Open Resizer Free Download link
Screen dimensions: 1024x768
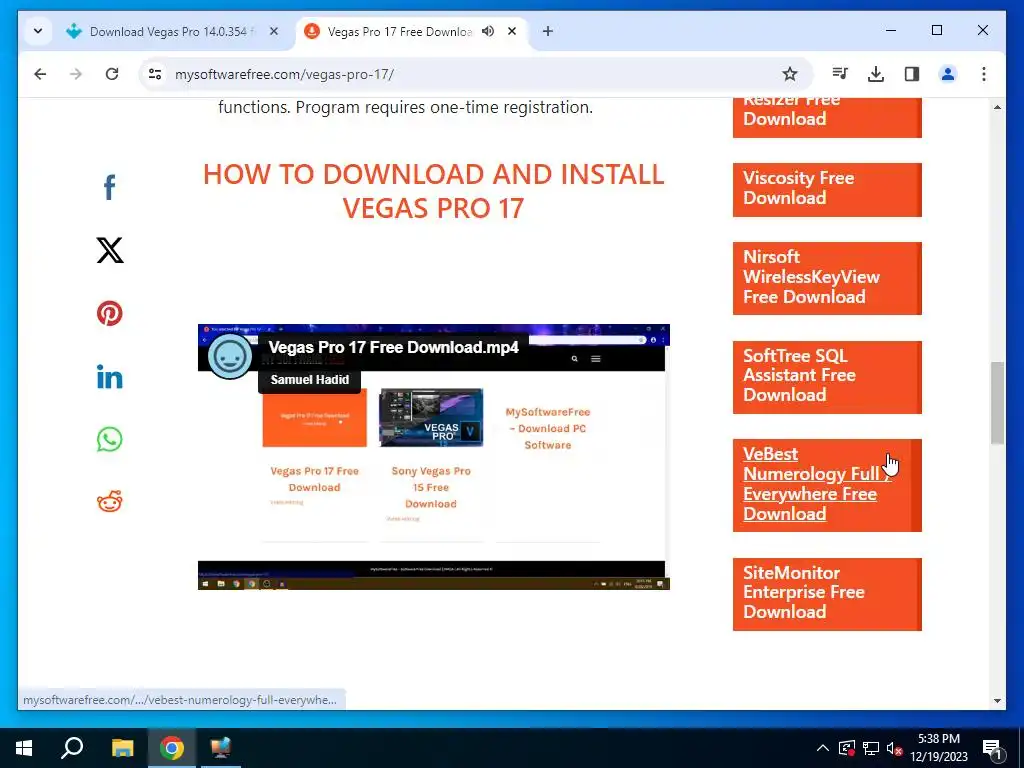(x=827, y=118)
